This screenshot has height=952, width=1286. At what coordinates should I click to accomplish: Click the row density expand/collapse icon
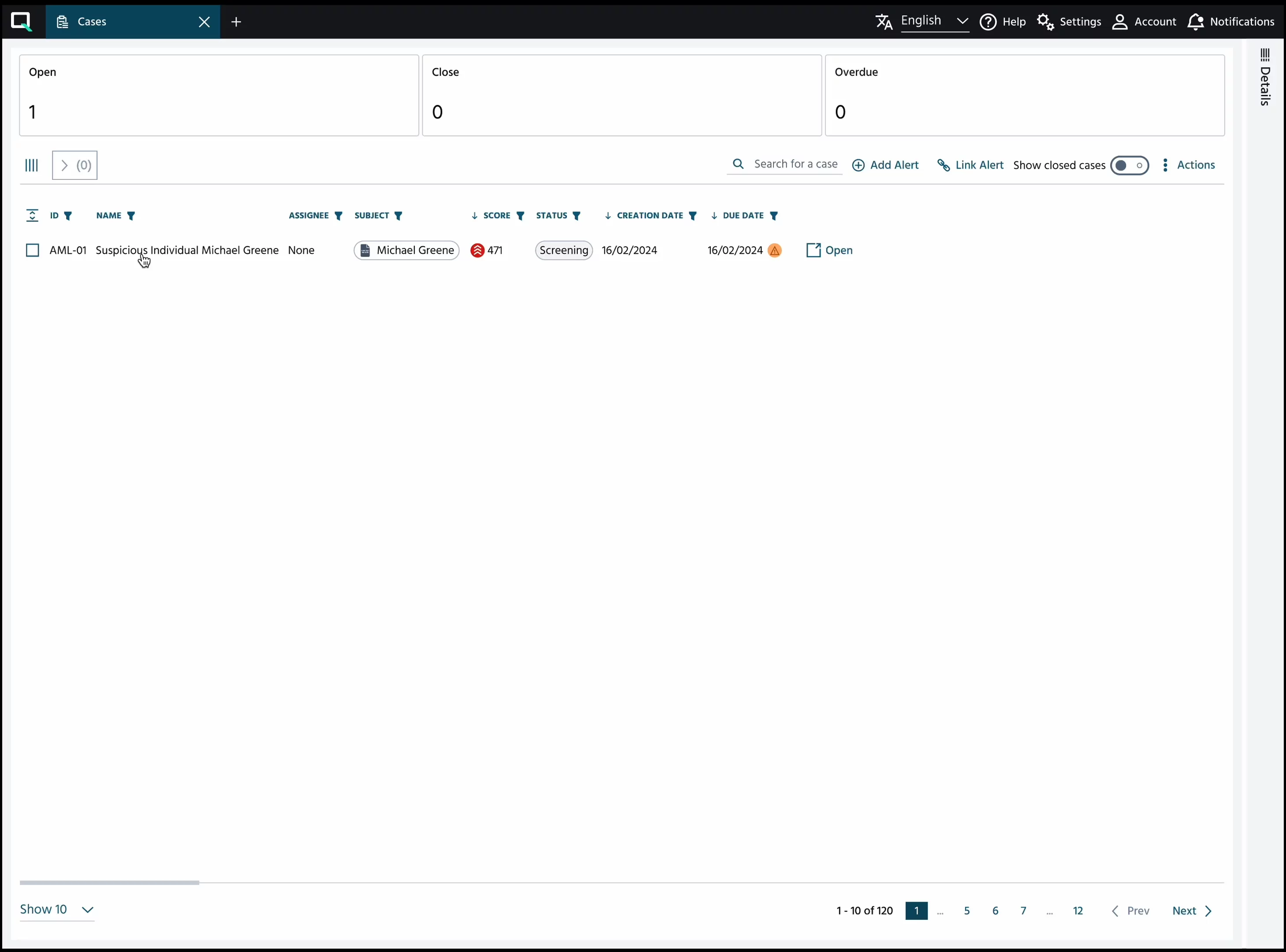point(32,216)
